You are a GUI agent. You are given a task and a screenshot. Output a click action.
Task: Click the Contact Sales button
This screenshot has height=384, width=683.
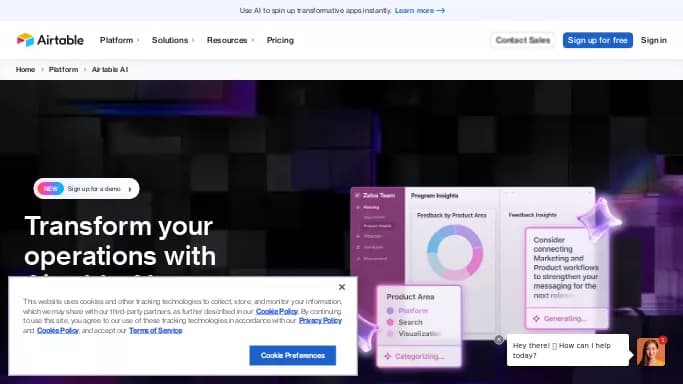[523, 40]
